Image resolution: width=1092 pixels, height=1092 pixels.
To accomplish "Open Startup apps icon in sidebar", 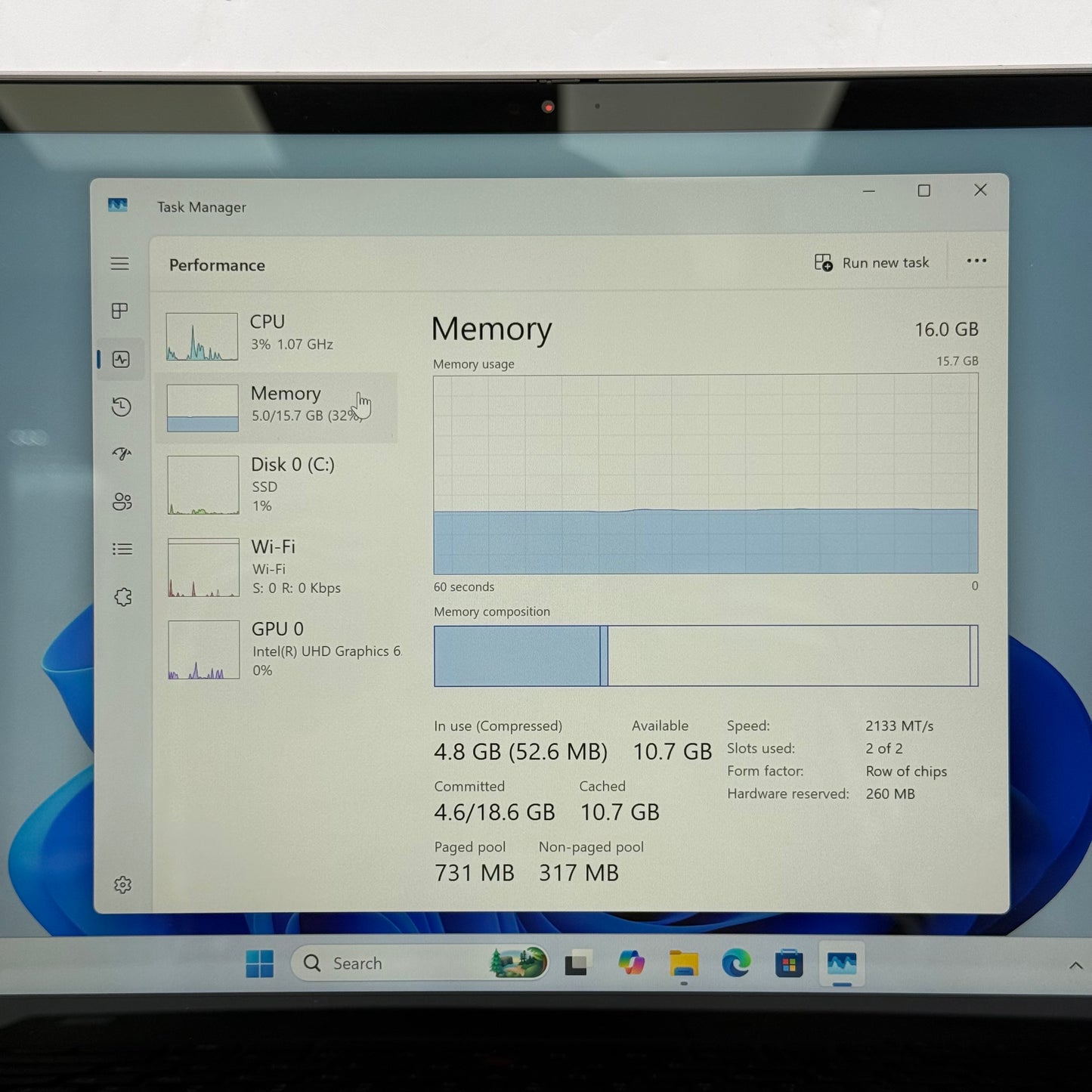I will 122,453.
